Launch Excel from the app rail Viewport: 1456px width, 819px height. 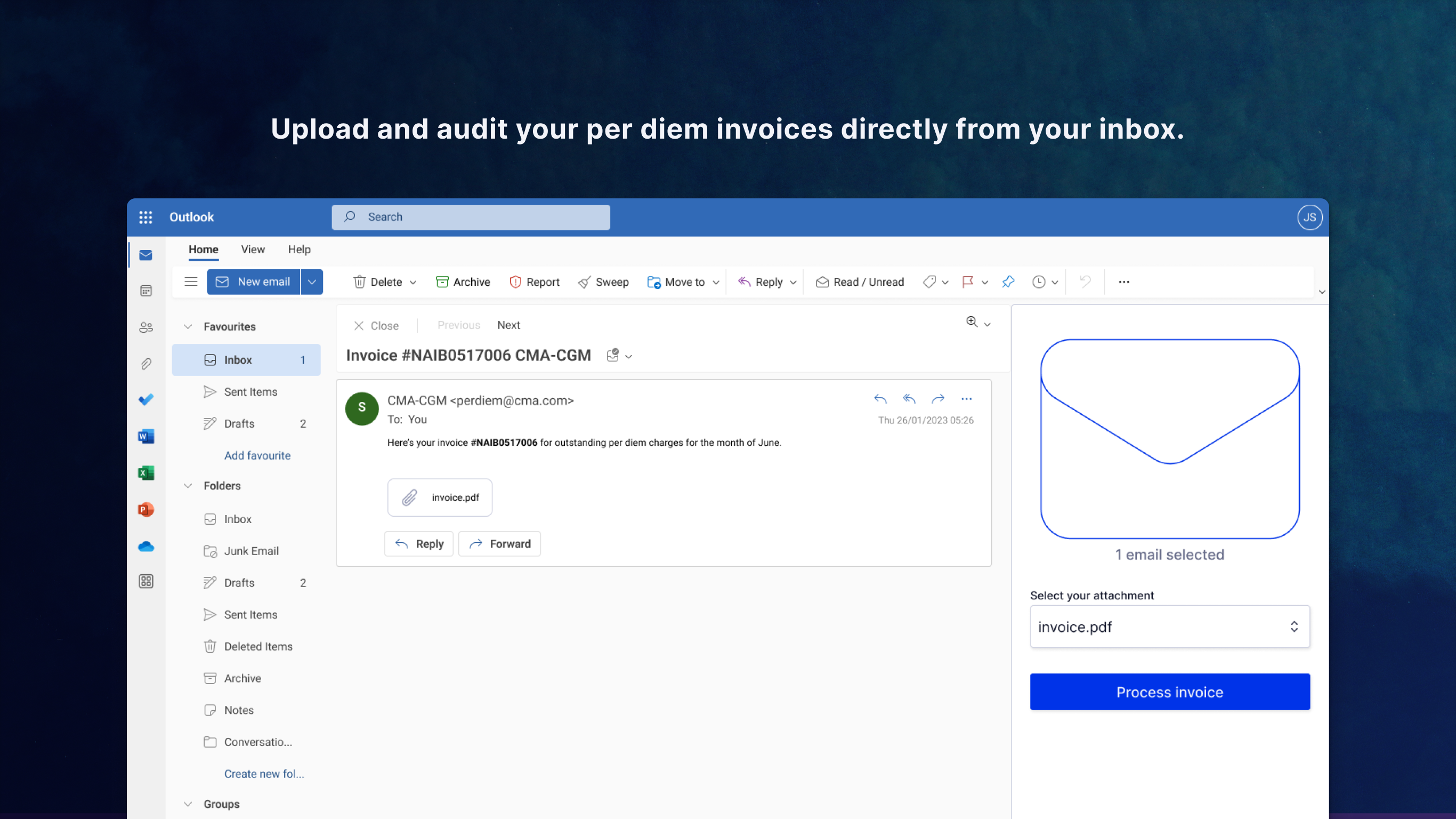[x=146, y=473]
